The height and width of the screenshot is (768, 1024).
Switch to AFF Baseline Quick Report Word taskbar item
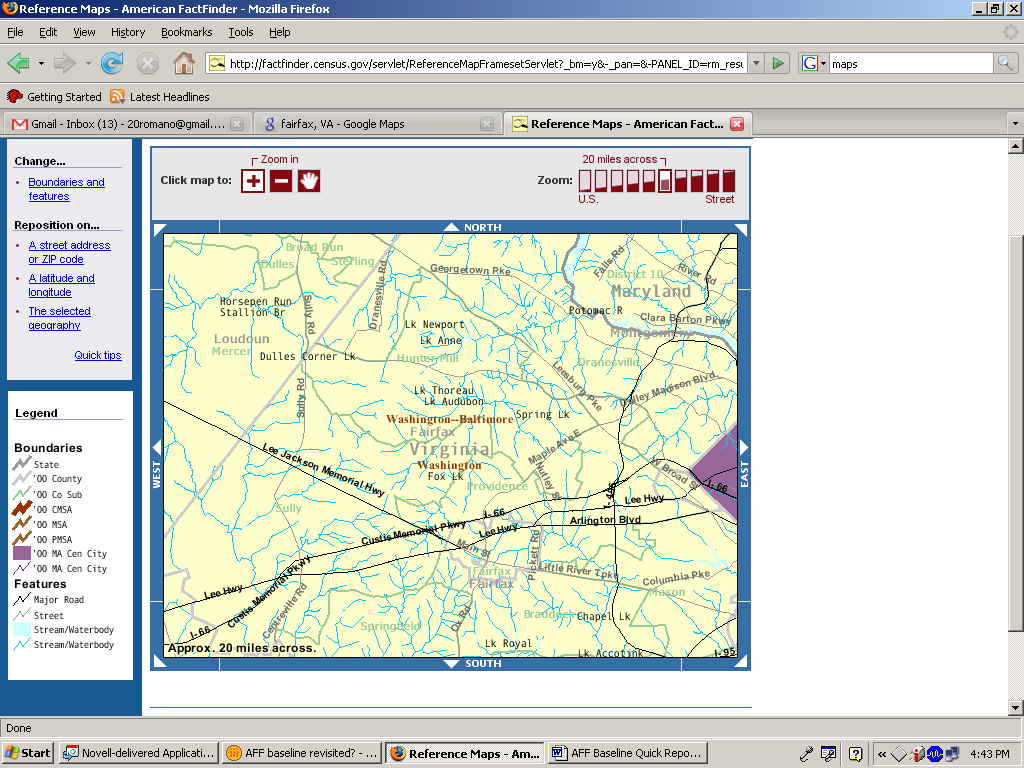click(628, 753)
